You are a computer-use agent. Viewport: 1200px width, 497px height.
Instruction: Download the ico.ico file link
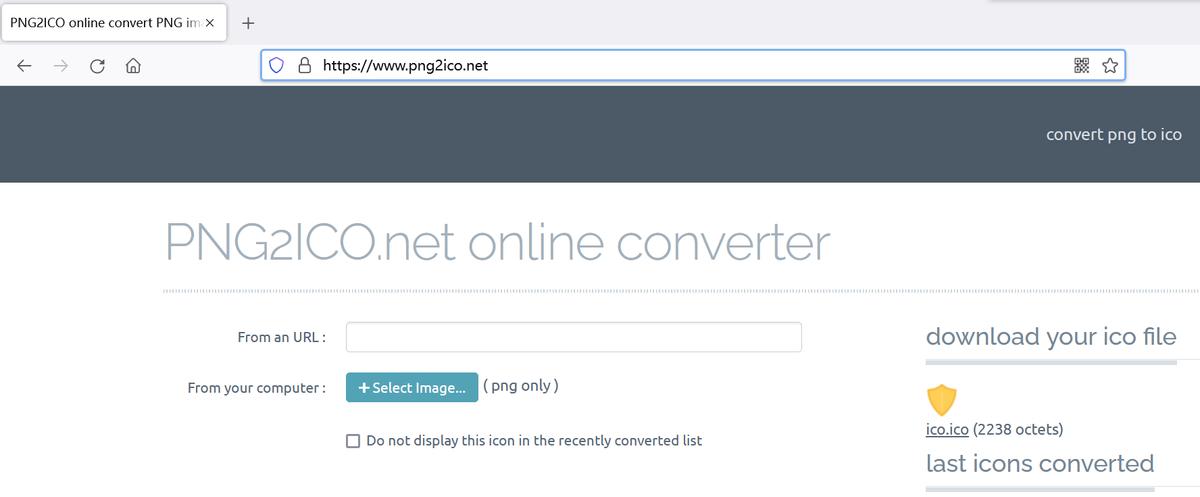(x=947, y=430)
